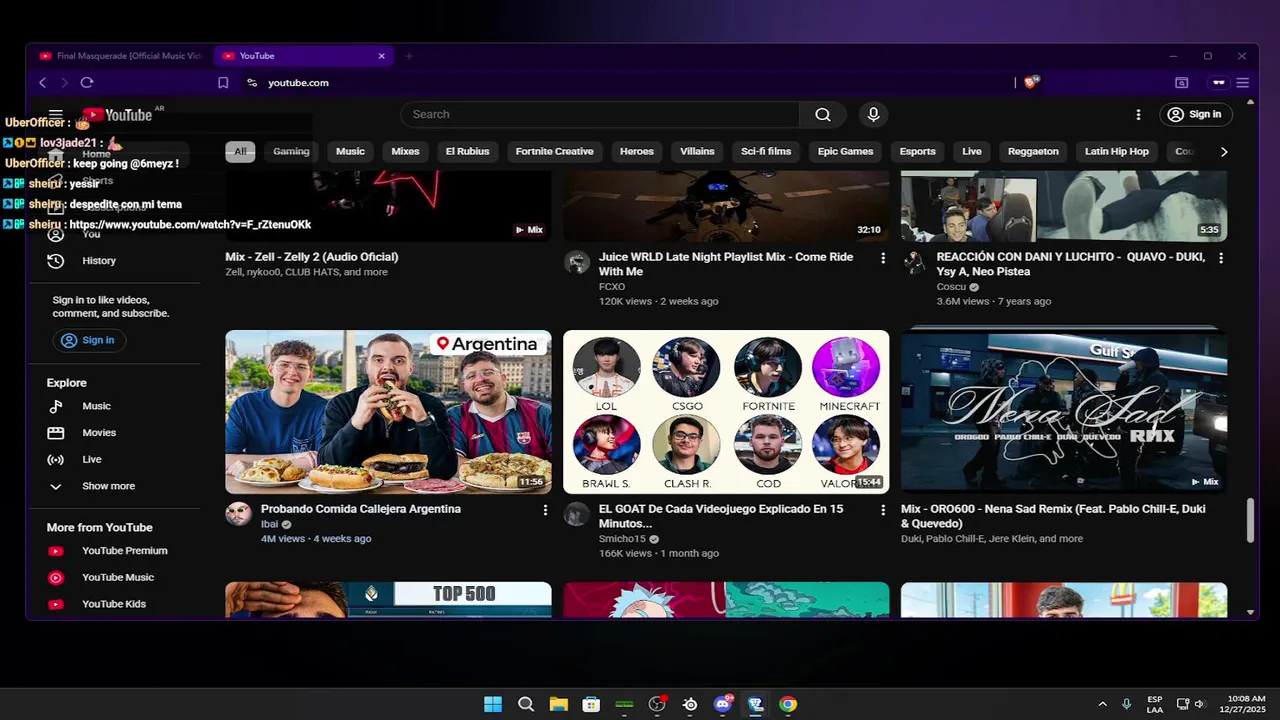1280x720 pixels.
Task: Open the browser main hamburger menu
Action: [x=1243, y=83]
